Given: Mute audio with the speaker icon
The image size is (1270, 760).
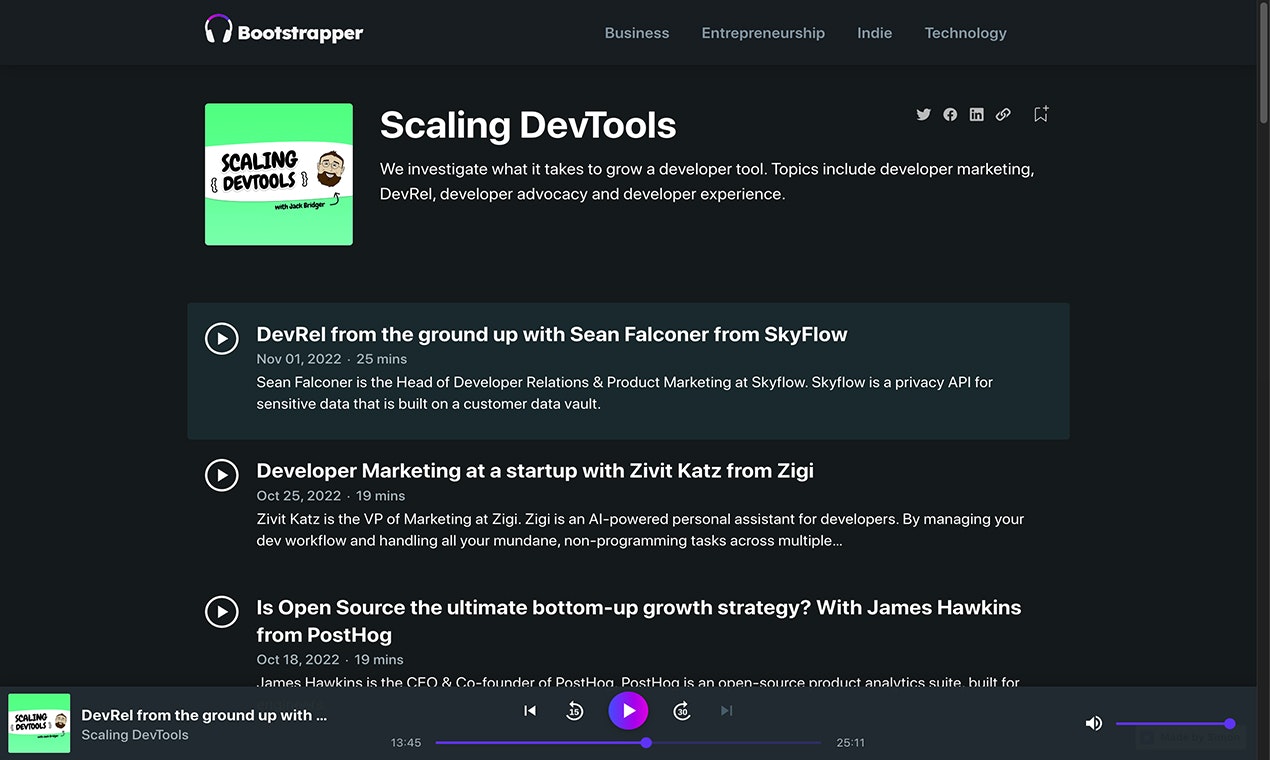Looking at the screenshot, I should click(x=1094, y=723).
